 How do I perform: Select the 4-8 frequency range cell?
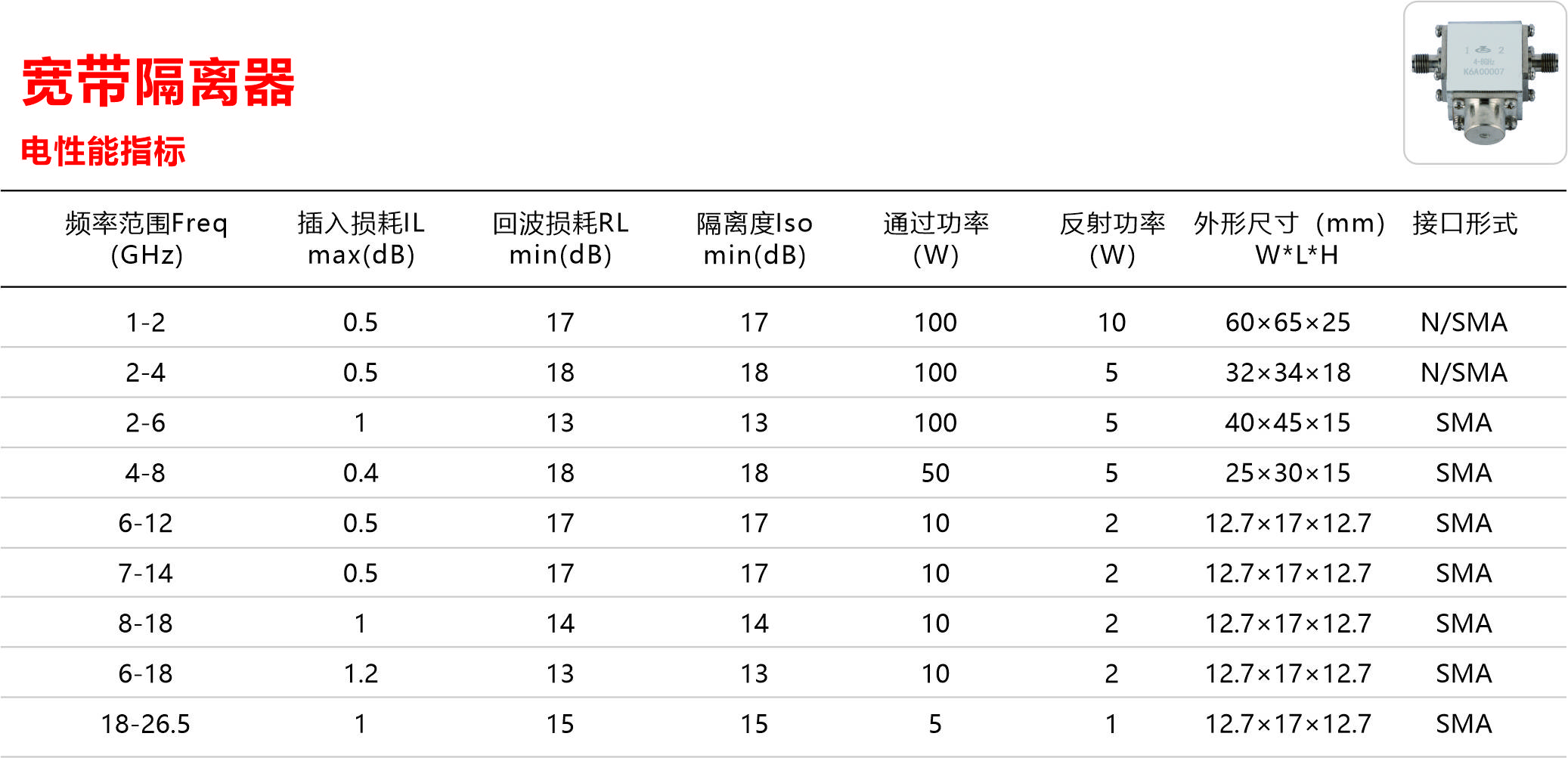[x=145, y=473]
